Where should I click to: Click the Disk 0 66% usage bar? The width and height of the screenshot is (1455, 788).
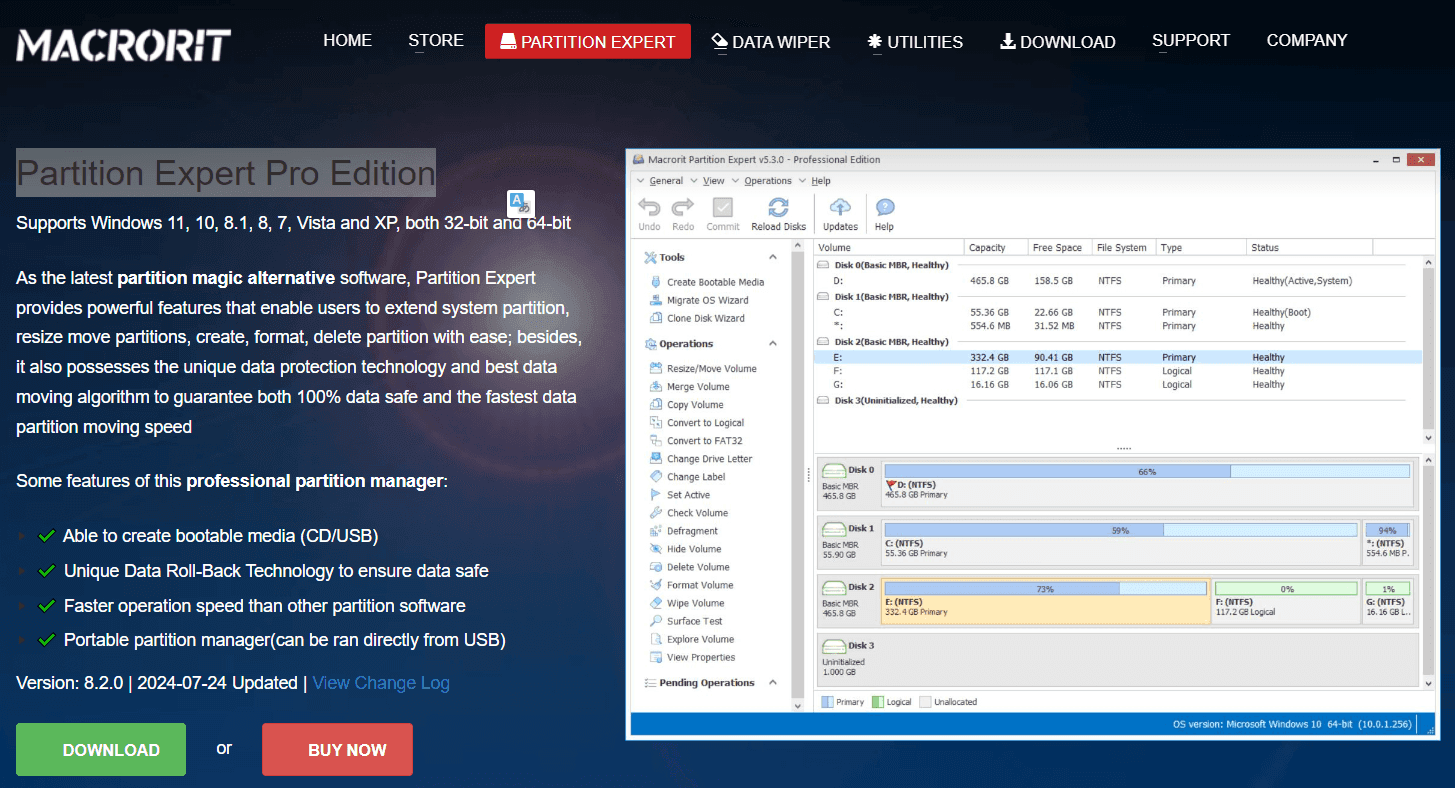(x=1147, y=471)
